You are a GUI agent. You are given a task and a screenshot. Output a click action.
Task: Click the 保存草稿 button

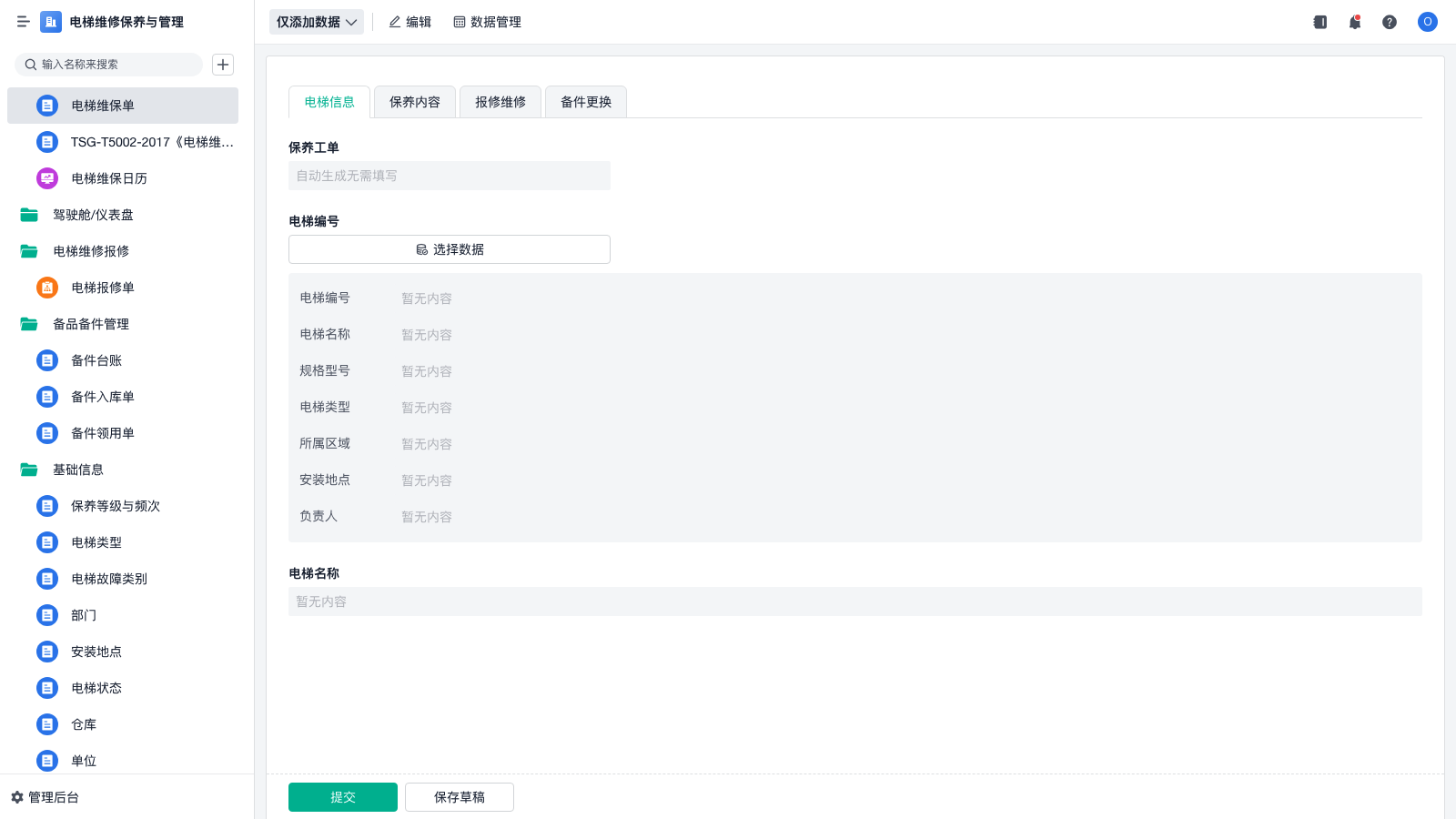tap(460, 797)
